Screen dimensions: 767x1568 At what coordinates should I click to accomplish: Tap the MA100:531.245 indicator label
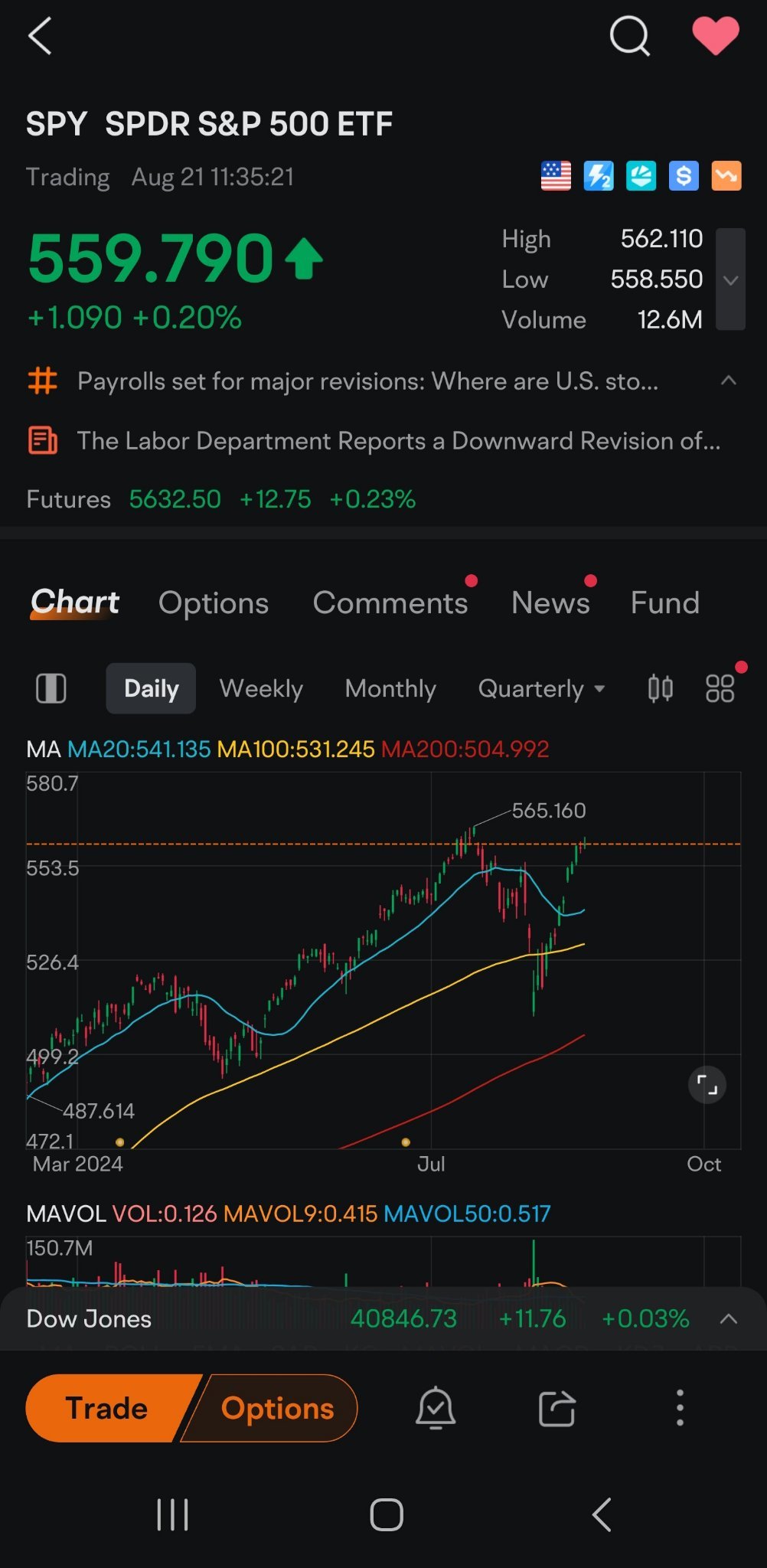295,749
